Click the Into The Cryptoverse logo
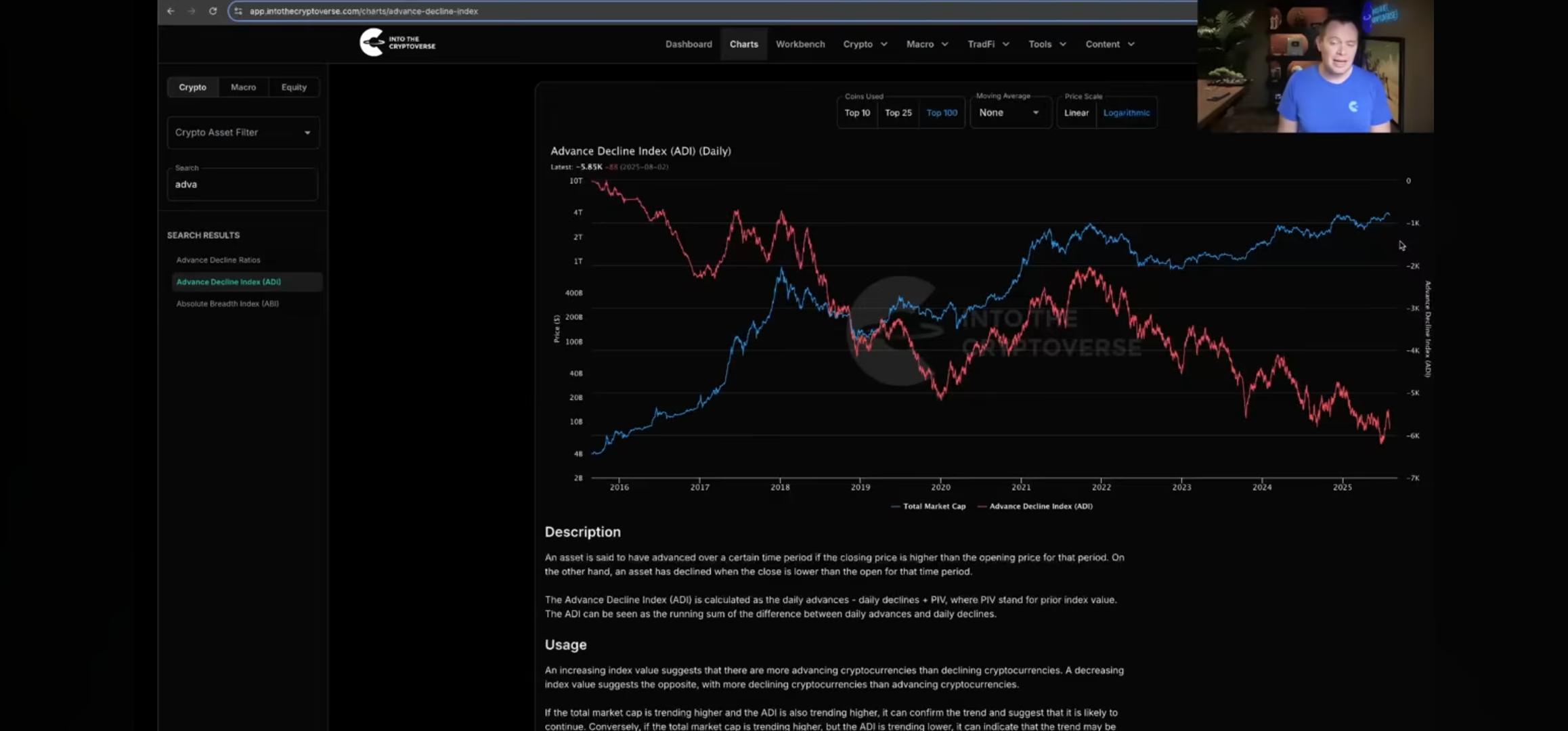 coord(397,43)
